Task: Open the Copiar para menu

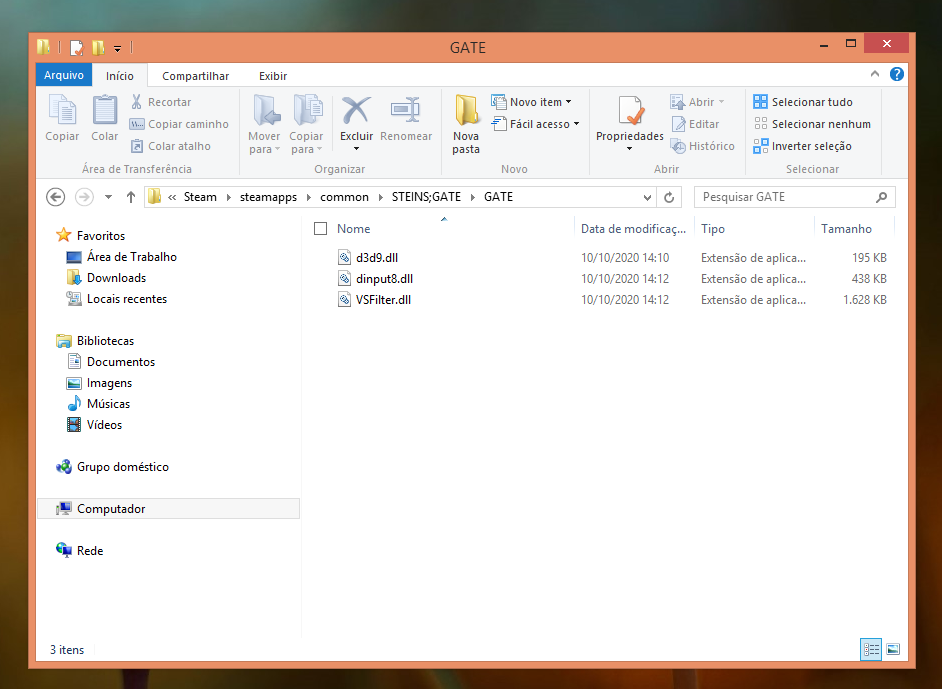Action: [306, 124]
